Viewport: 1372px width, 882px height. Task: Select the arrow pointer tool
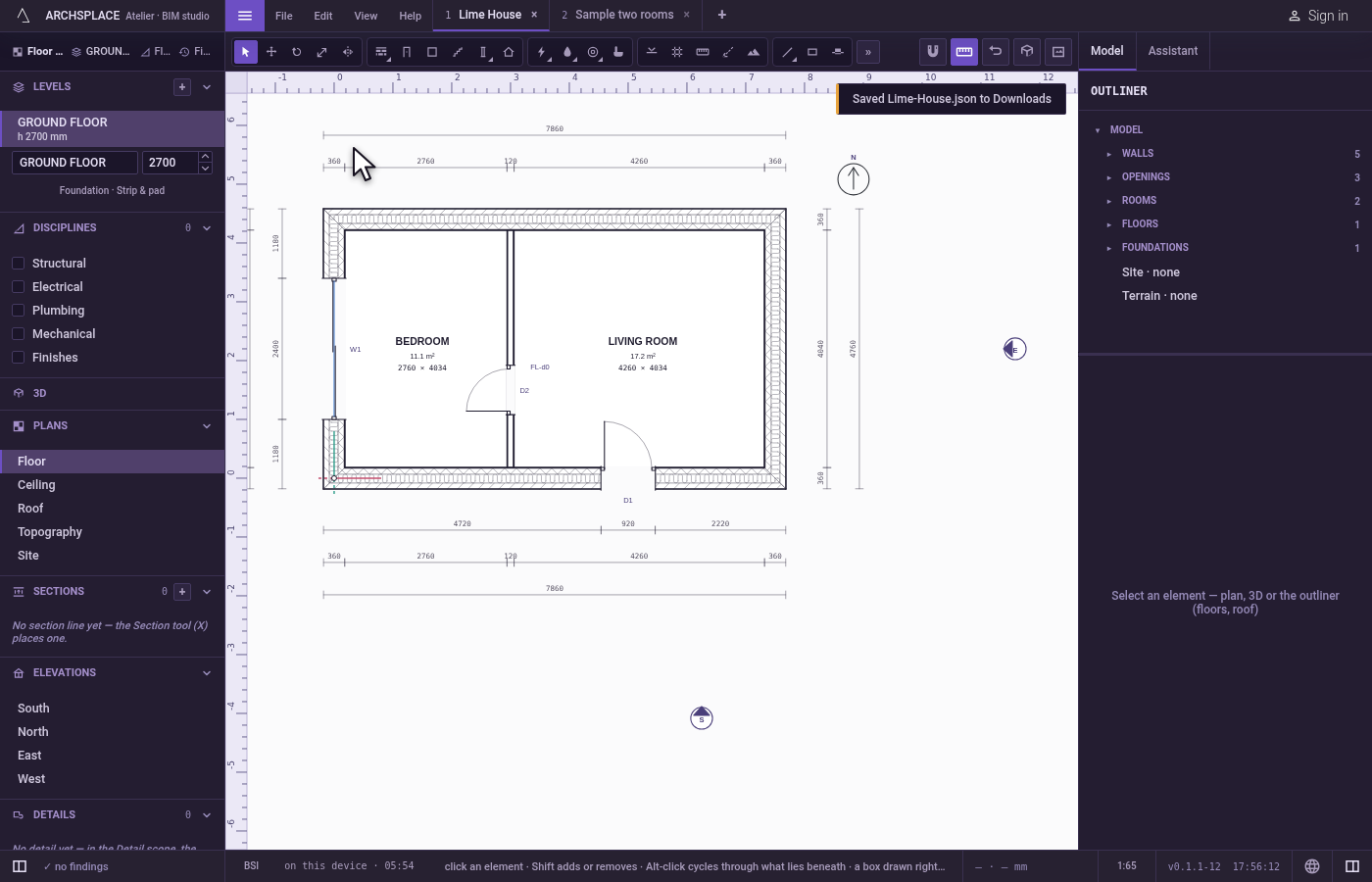click(246, 52)
